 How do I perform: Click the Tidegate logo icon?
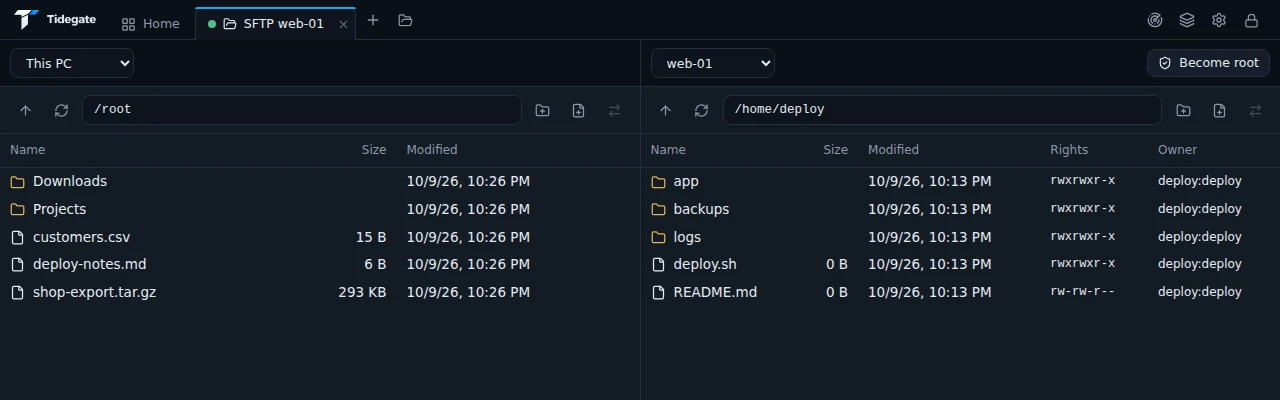pyautogui.click(x=26, y=20)
